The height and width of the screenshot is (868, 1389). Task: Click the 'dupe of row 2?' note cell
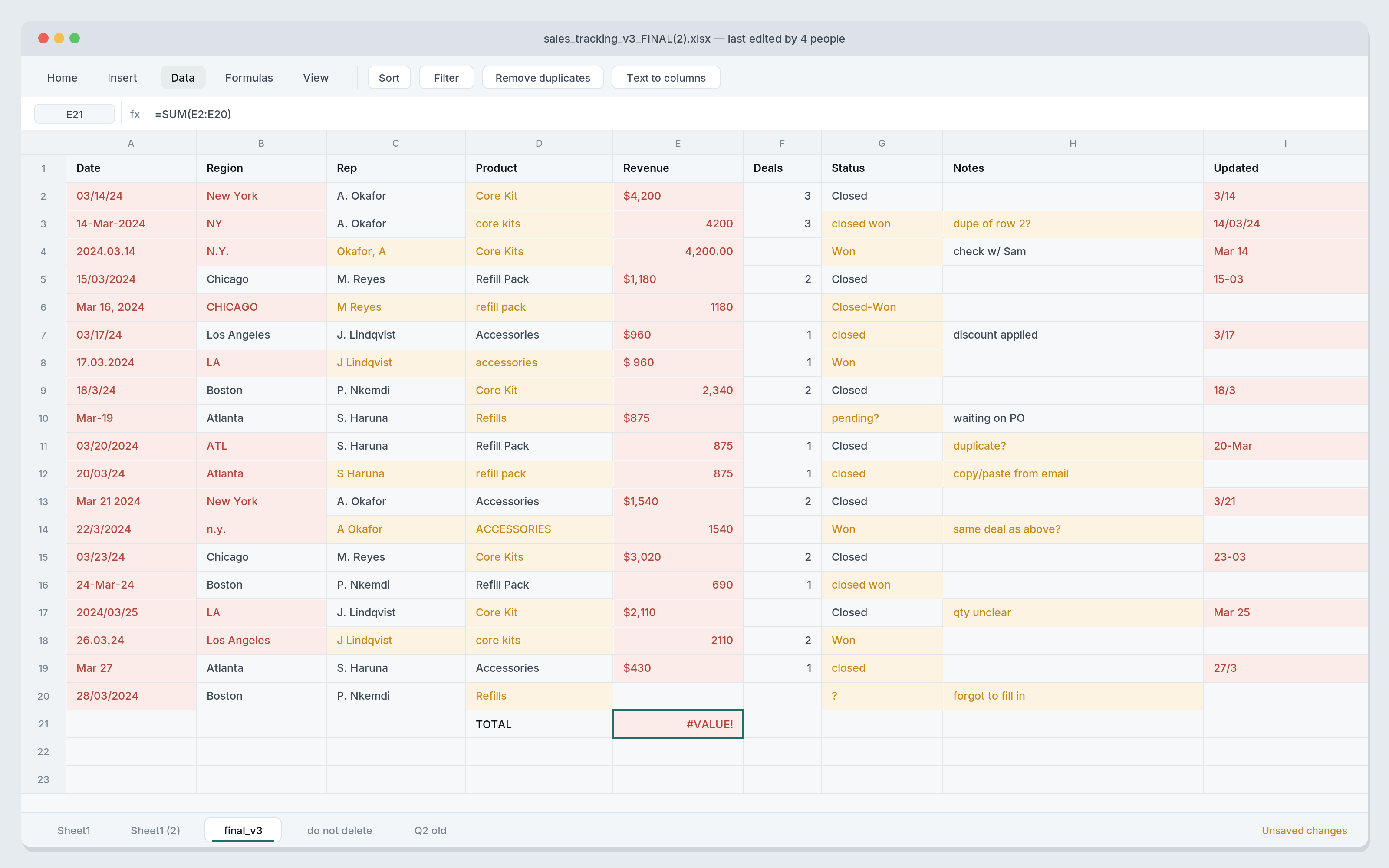(x=1073, y=224)
